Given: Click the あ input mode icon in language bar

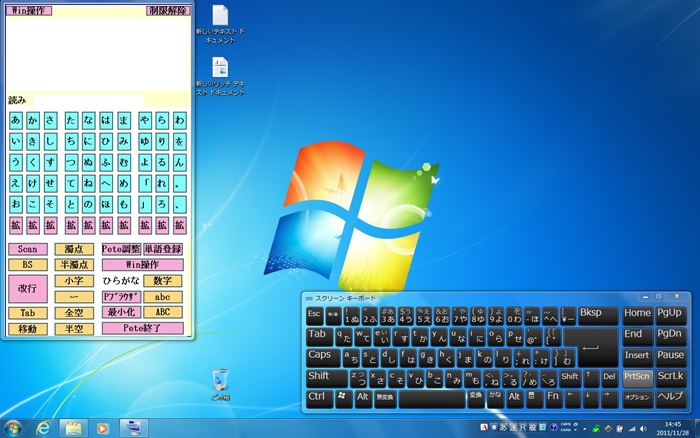Looking at the screenshot, I should 503,427.
